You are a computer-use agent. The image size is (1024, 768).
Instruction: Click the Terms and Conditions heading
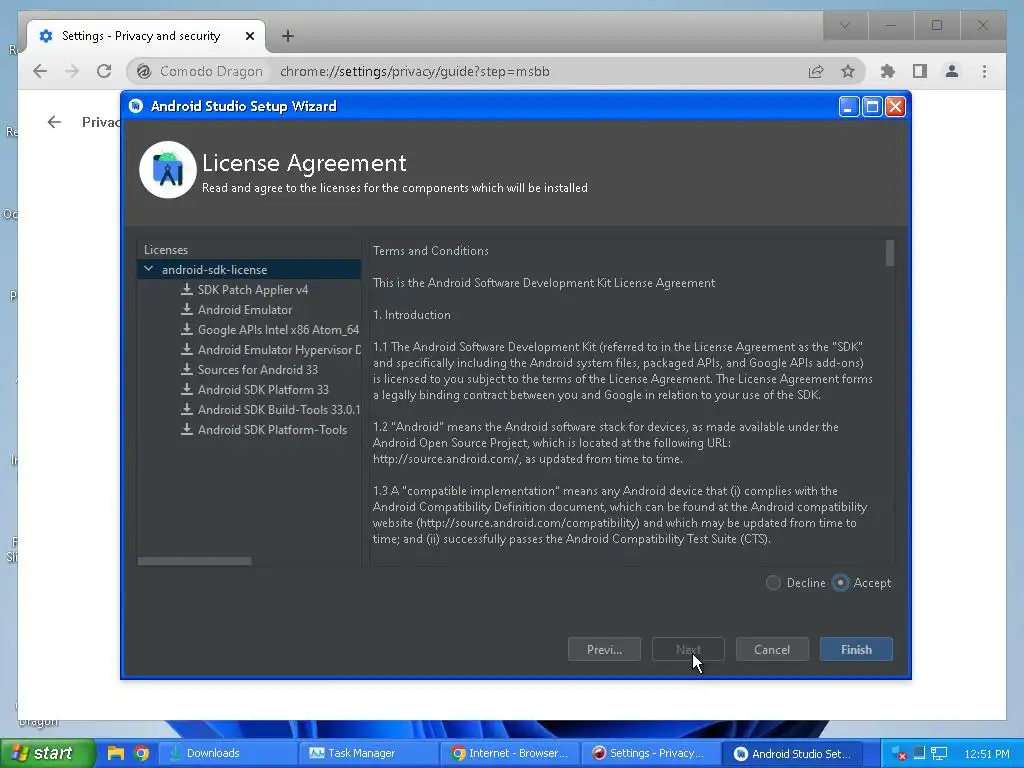430,251
